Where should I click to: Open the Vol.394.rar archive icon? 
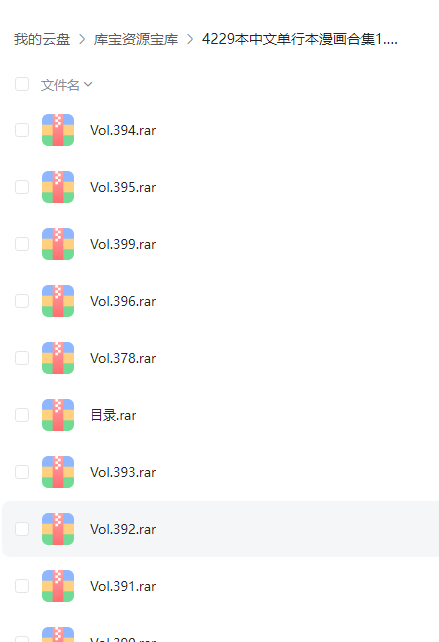[58, 130]
